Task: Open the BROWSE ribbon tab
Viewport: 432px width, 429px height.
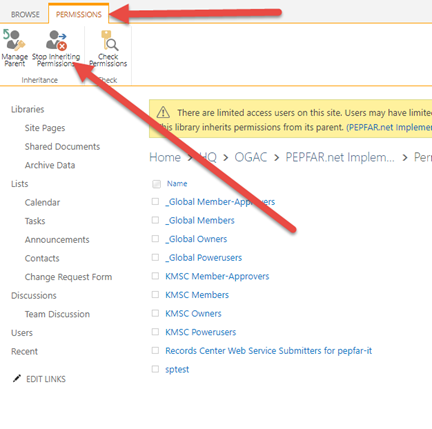Action: [25, 15]
